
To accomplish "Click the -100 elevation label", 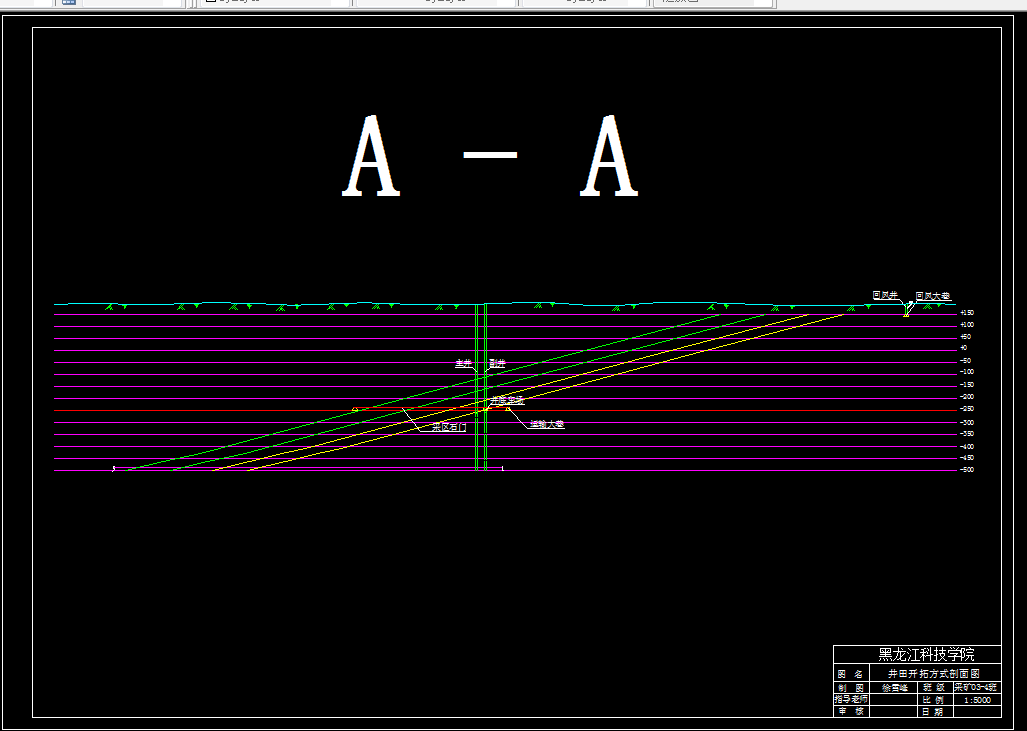I will (x=967, y=373).
